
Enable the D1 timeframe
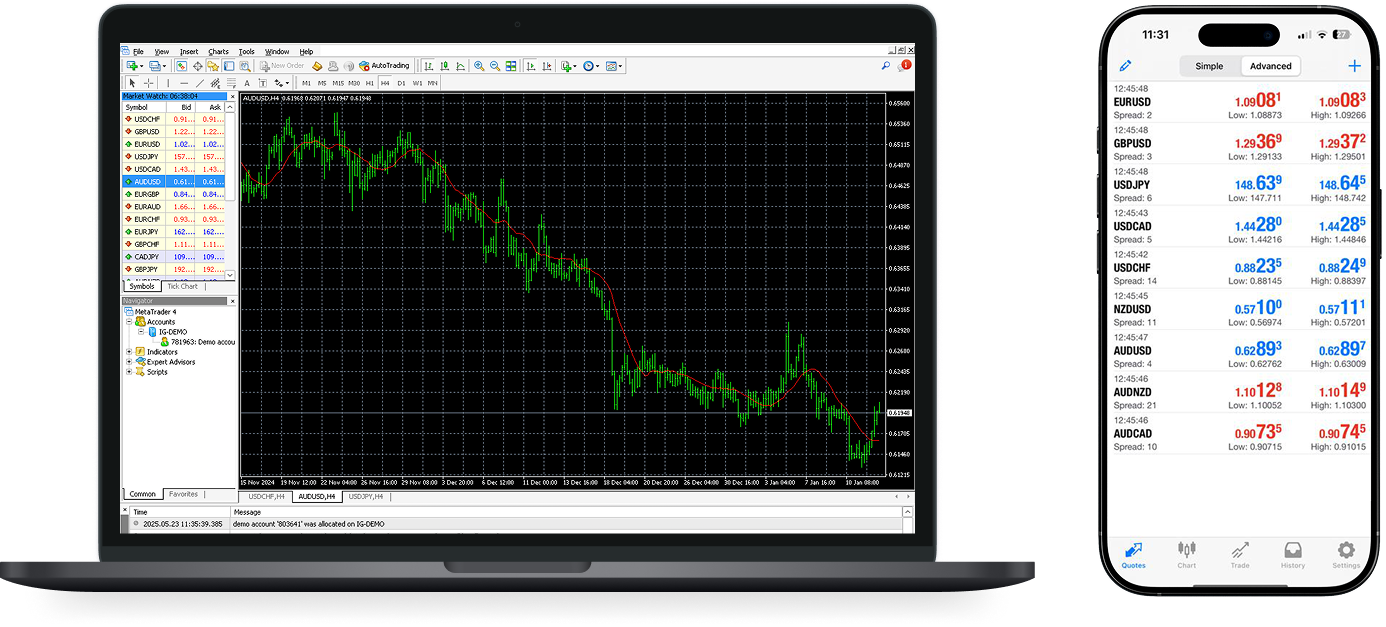tap(401, 83)
